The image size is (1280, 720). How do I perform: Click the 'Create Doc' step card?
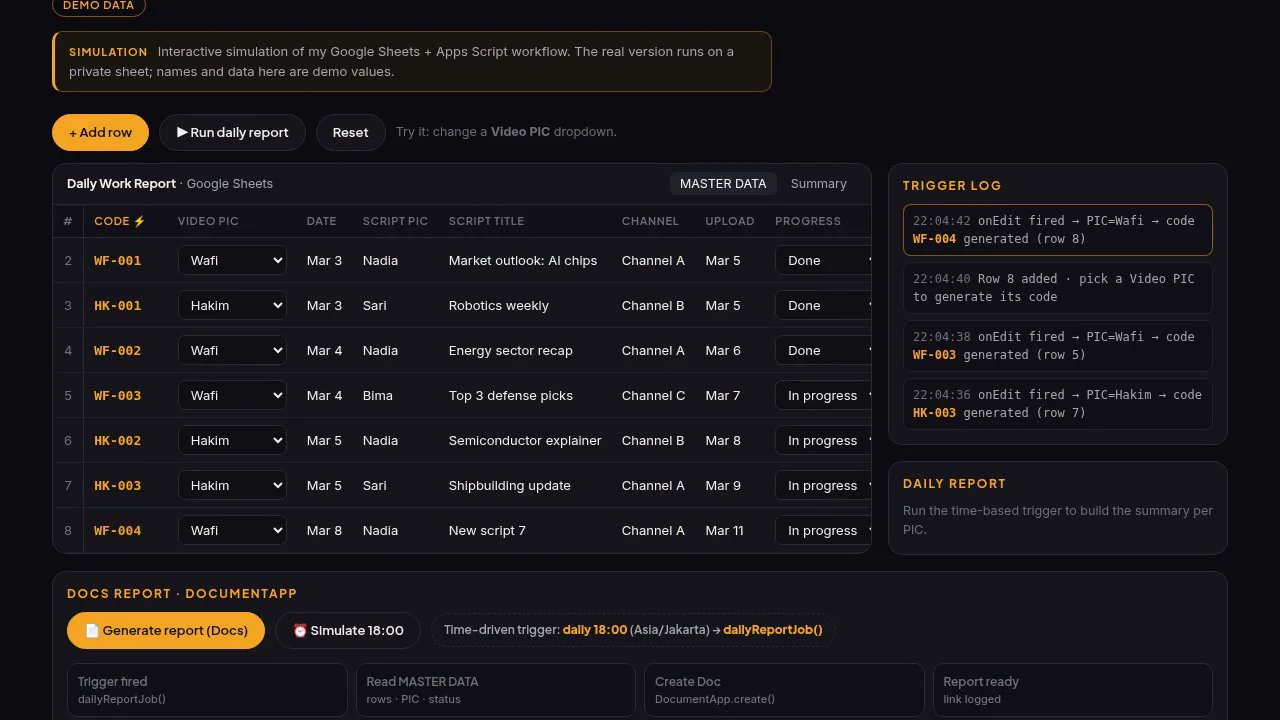(x=784, y=690)
